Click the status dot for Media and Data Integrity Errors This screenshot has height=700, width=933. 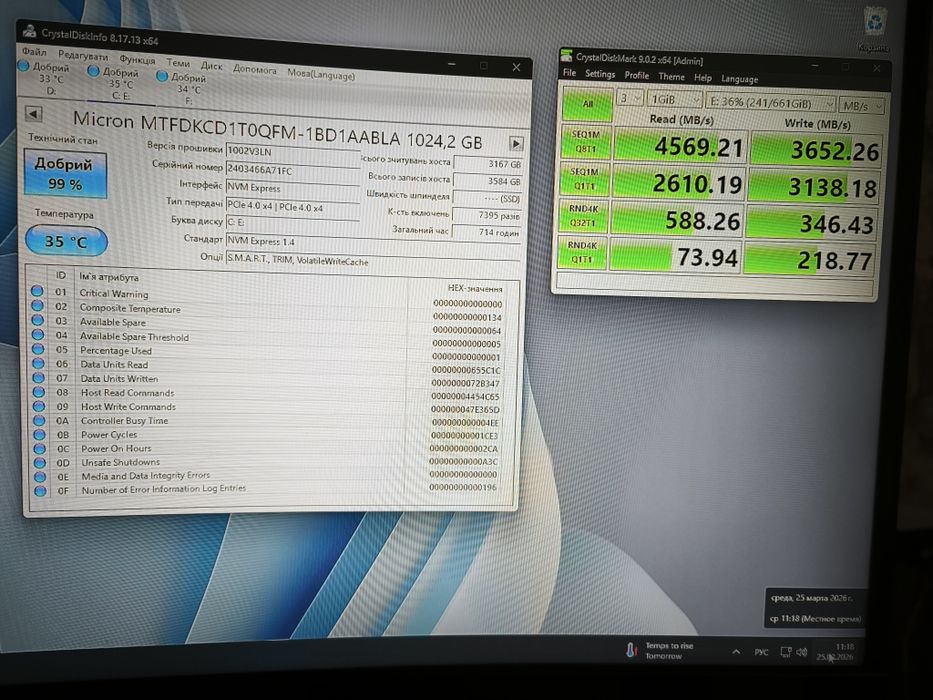click(x=40, y=477)
